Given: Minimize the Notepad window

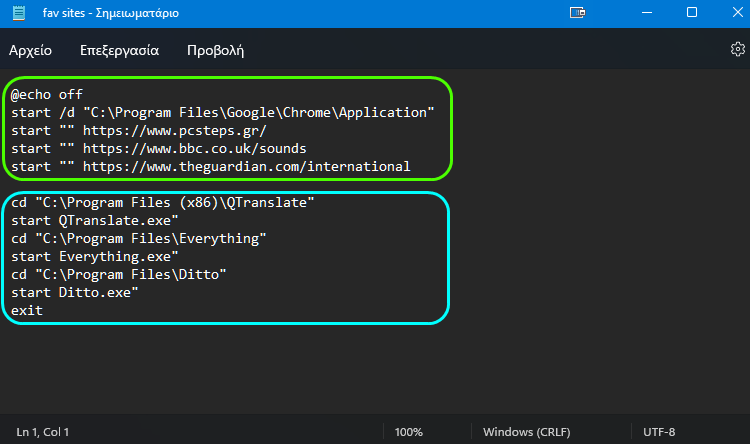Looking at the screenshot, I should (647, 12).
